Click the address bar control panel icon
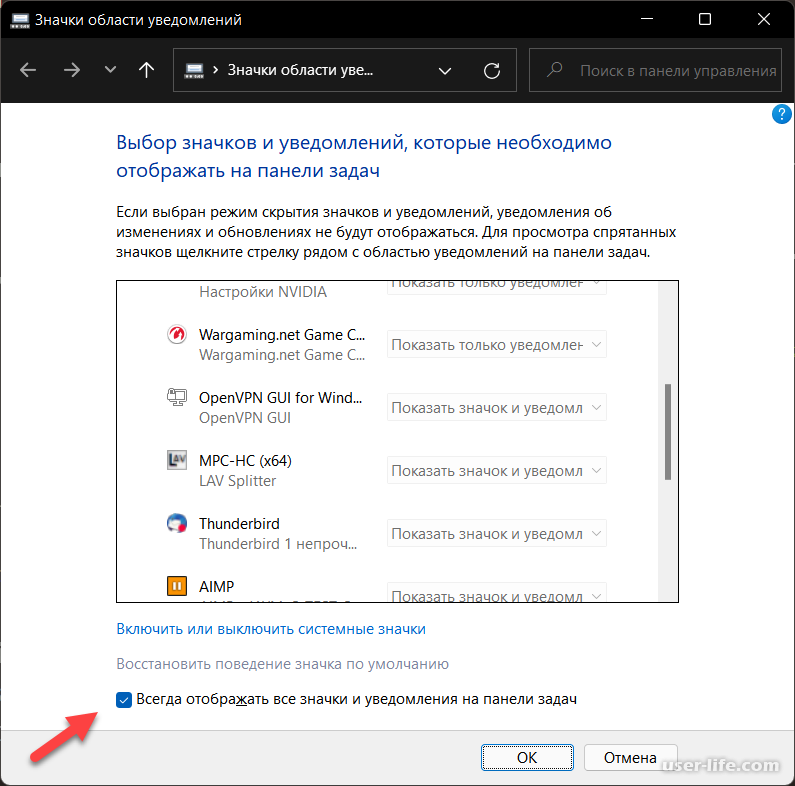 click(194, 70)
